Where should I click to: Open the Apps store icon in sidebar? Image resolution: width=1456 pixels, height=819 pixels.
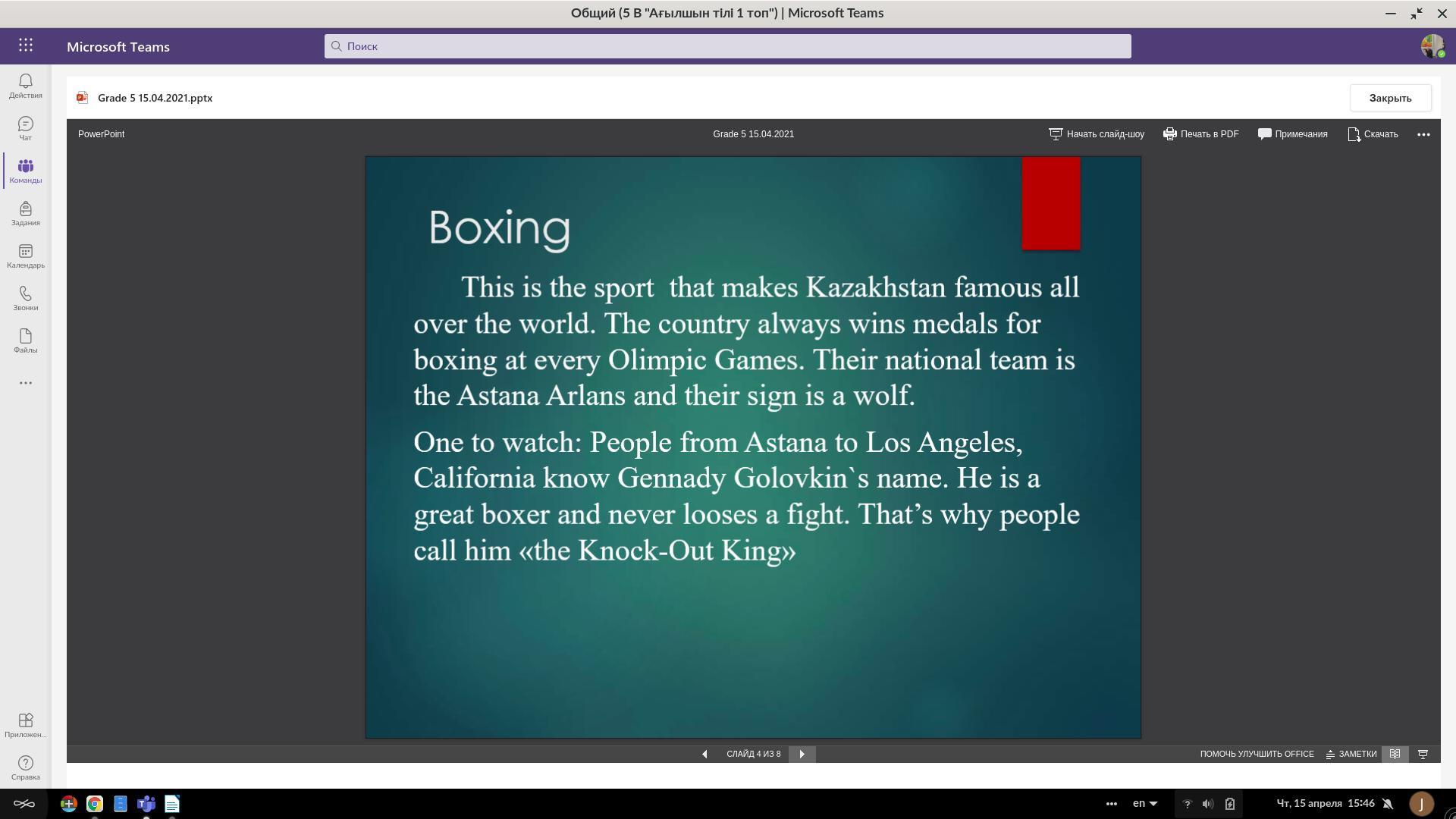pyautogui.click(x=25, y=724)
